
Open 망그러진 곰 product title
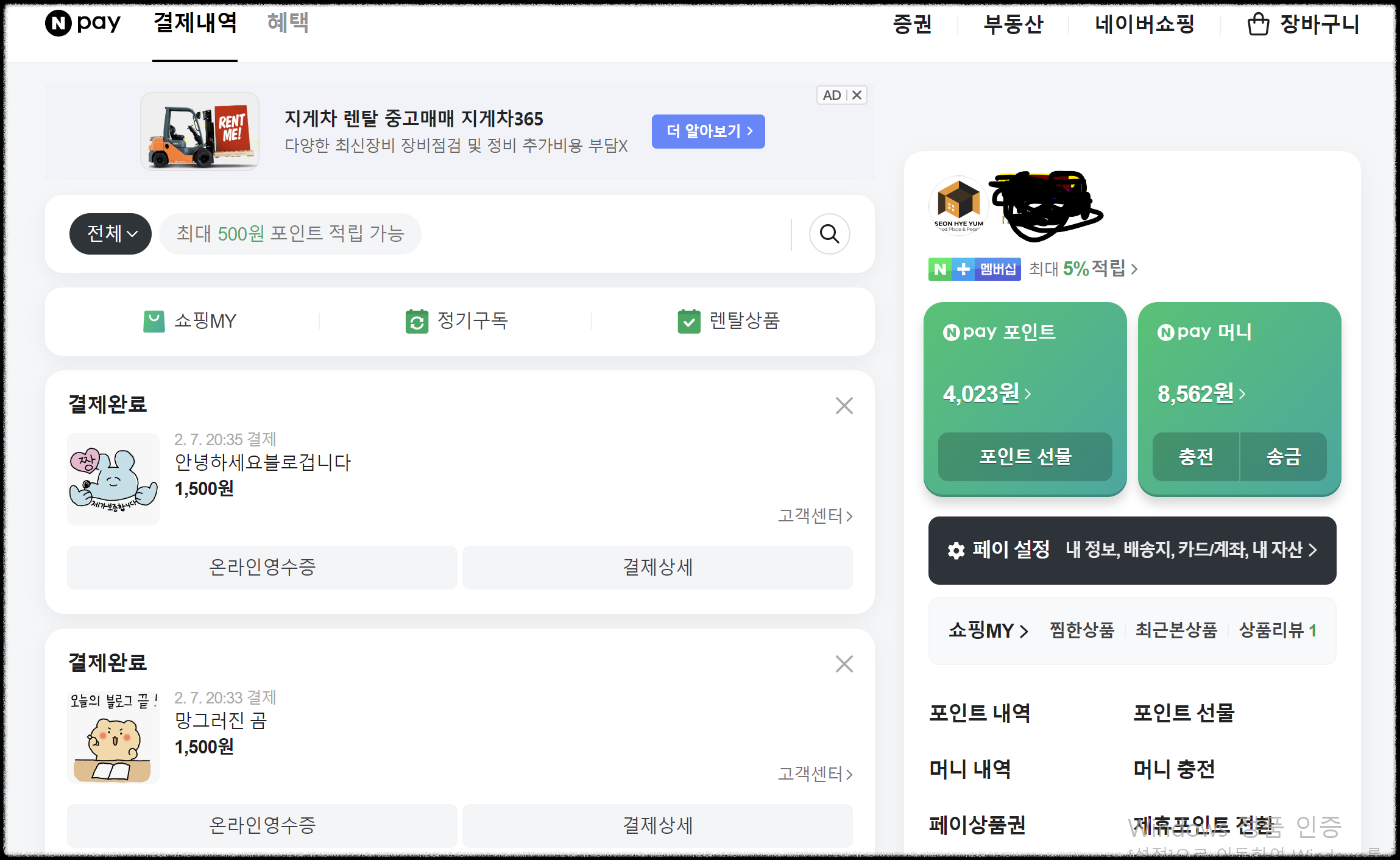(x=221, y=721)
